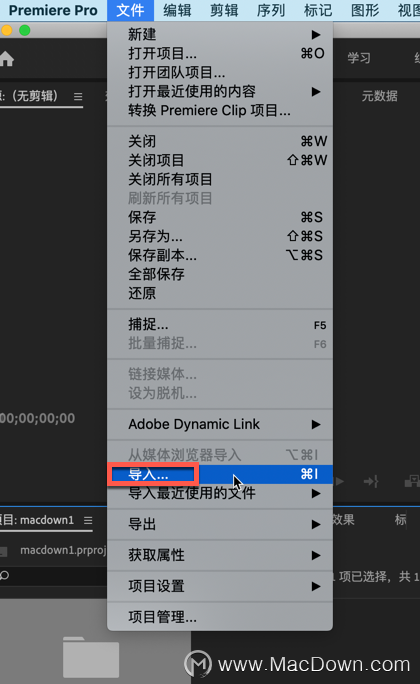This screenshot has width=420, height=684.
Task: Choose 导入... from the file menu
Action: click(x=220, y=474)
